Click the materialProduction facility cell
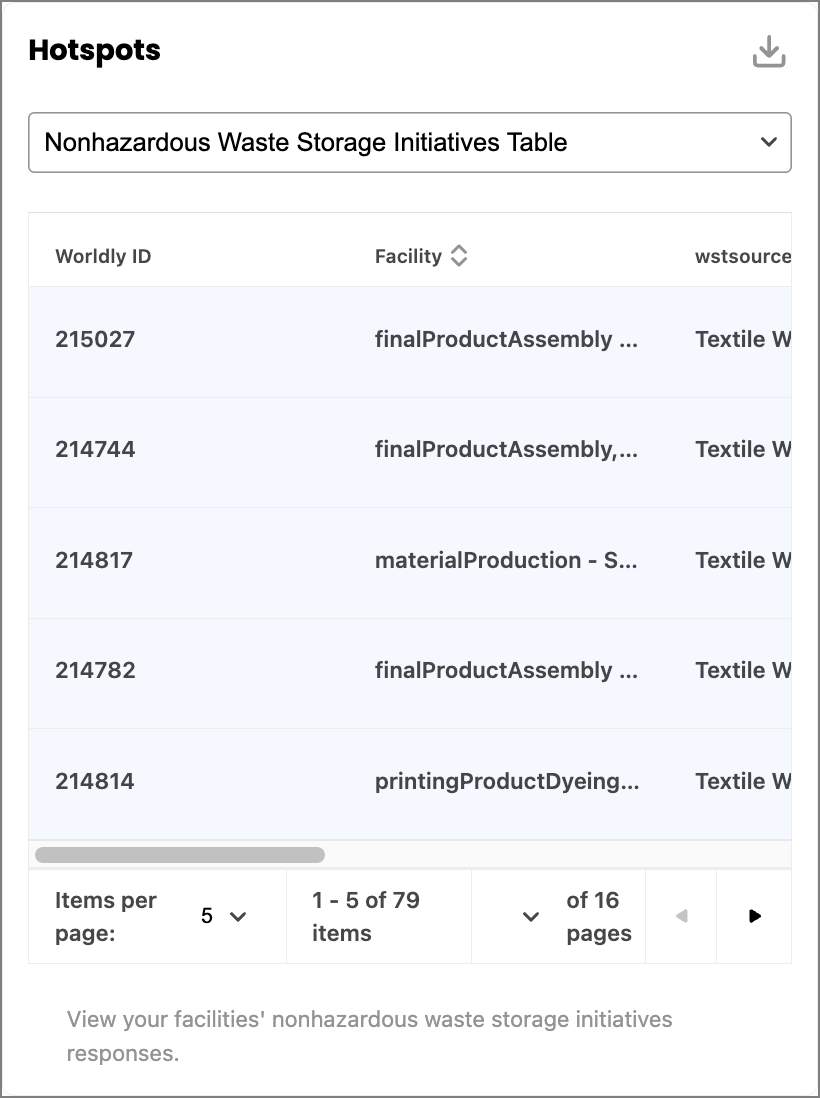Image resolution: width=820 pixels, height=1098 pixels. (506, 560)
